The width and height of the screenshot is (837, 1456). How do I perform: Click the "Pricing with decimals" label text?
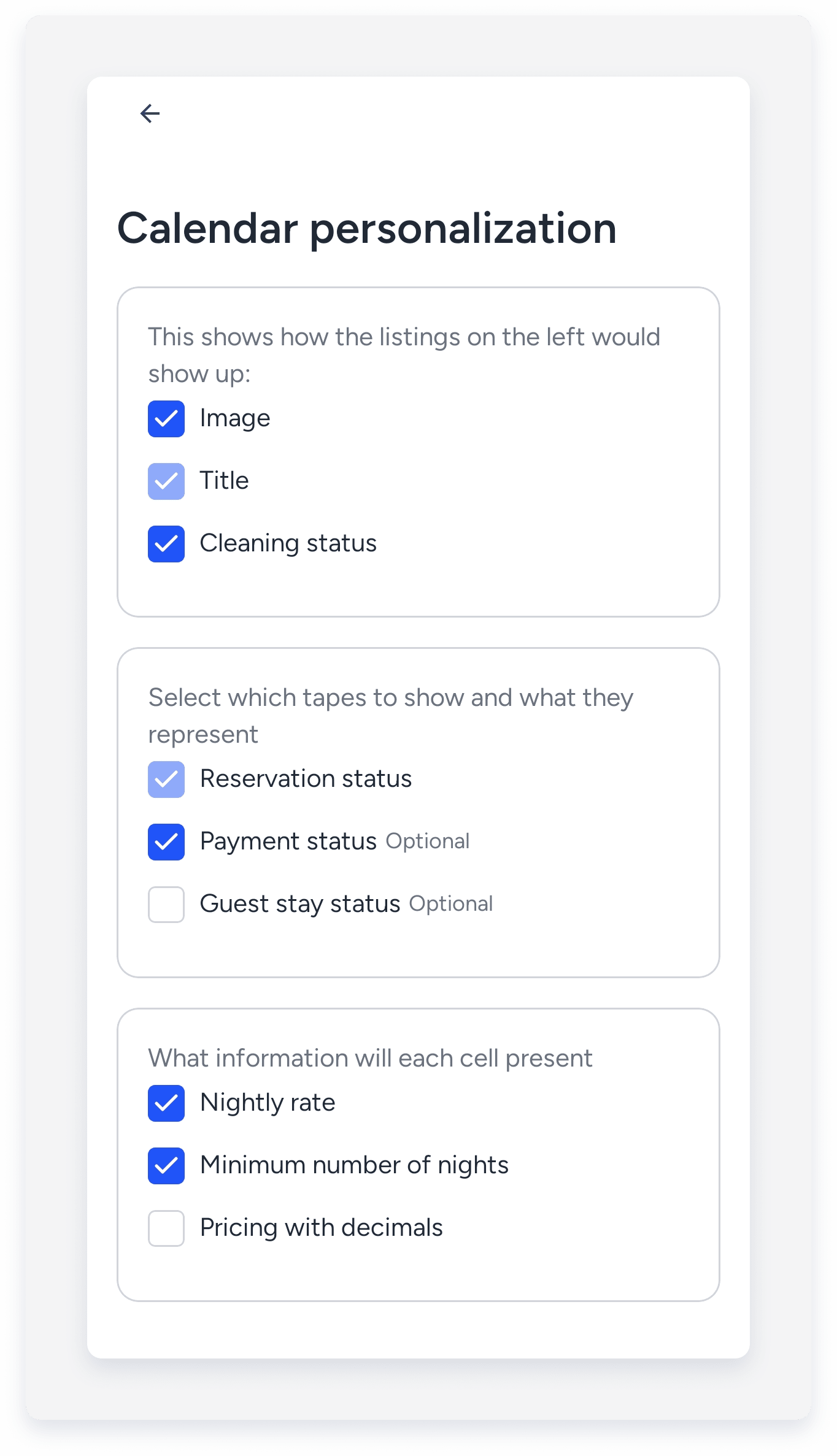coord(321,1228)
